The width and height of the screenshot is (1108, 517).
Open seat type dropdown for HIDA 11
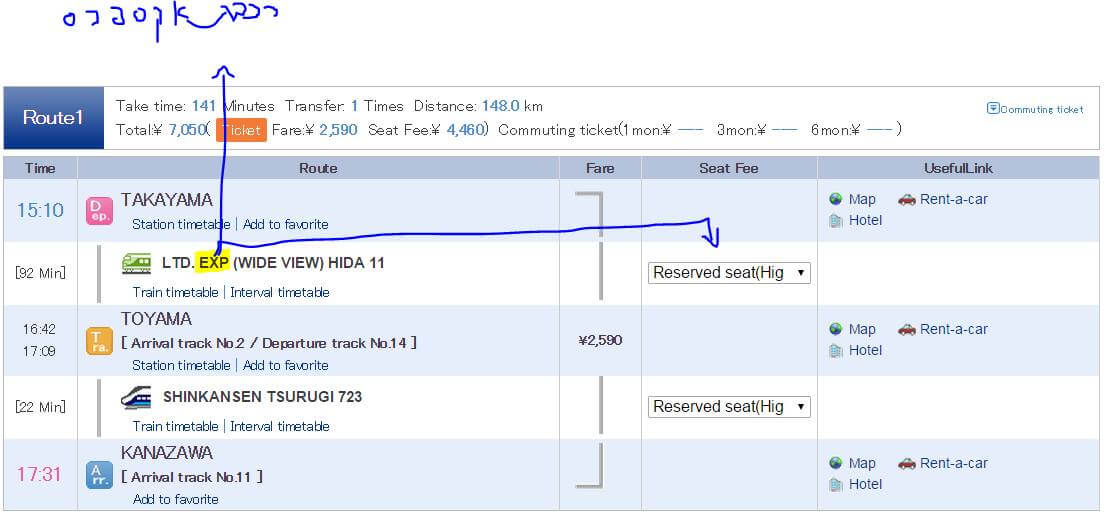[729, 272]
